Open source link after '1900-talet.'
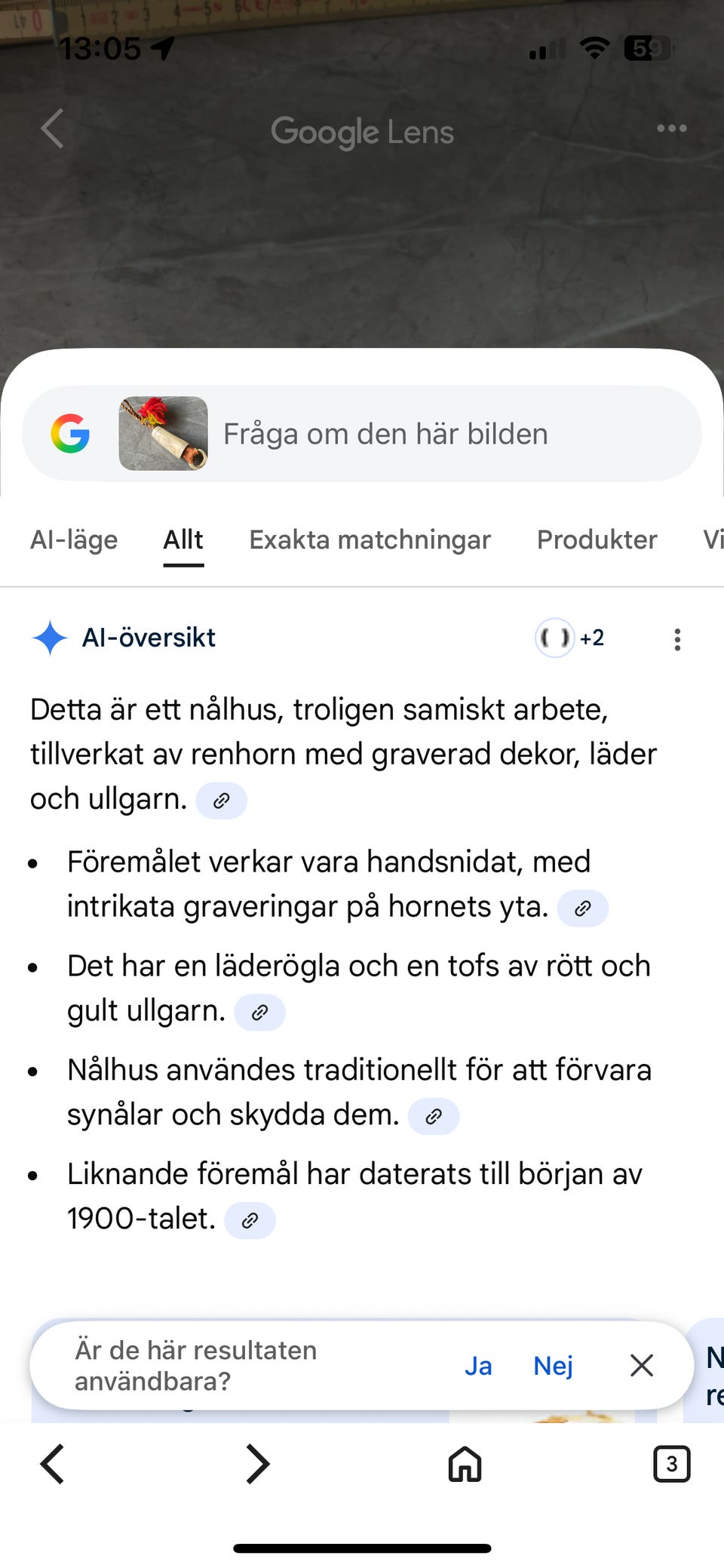 pyautogui.click(x=250, y=1220)
